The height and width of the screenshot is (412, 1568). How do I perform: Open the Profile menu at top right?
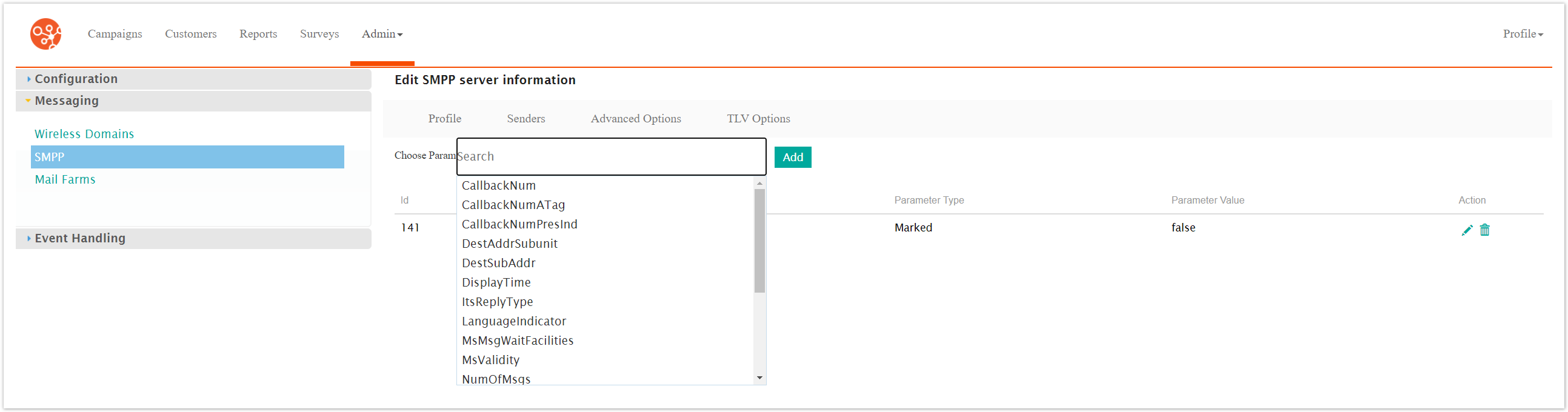(x=1523, y=34)
